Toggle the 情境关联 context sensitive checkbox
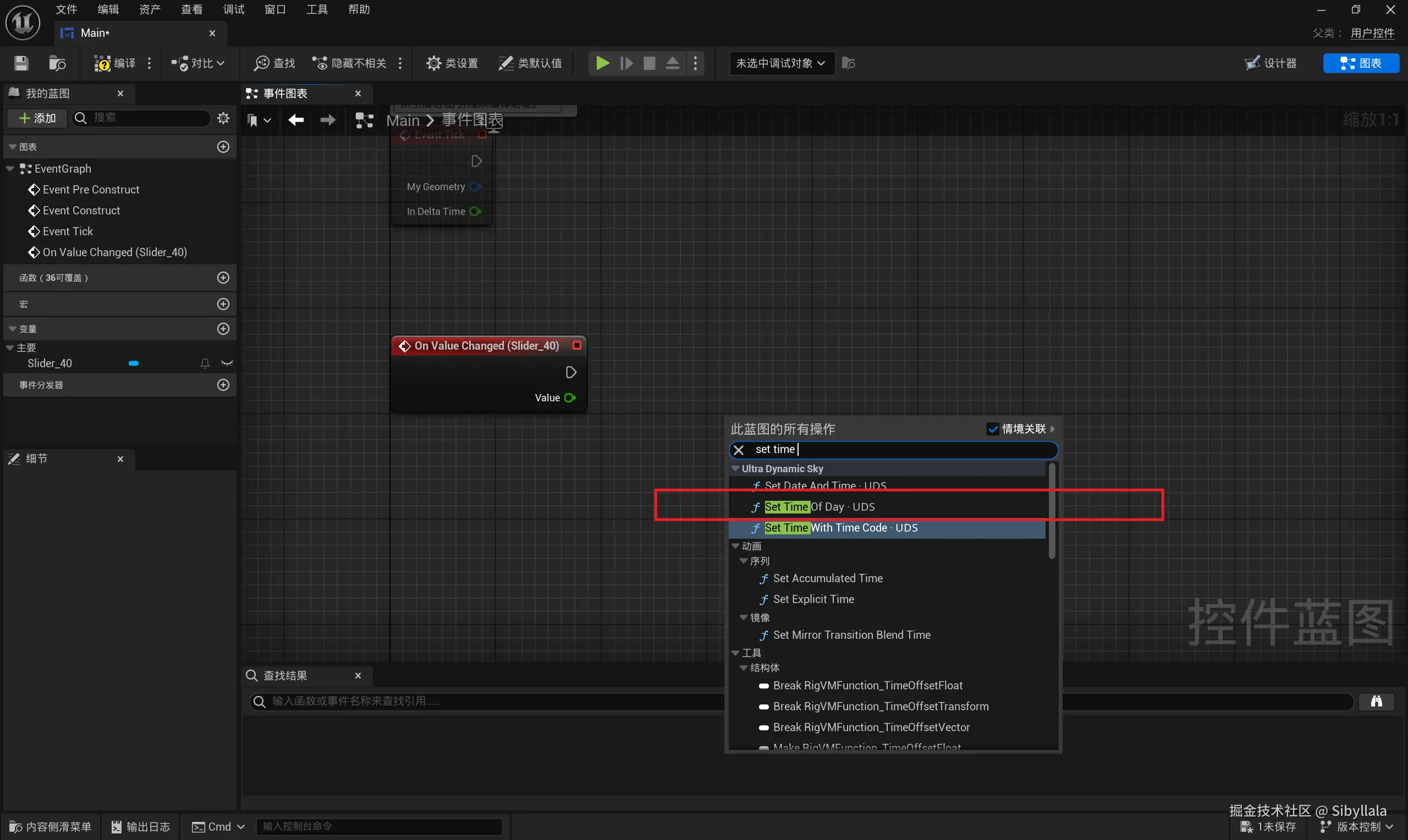The width and height of the screenshot is (1408, 840). point(992,429)
